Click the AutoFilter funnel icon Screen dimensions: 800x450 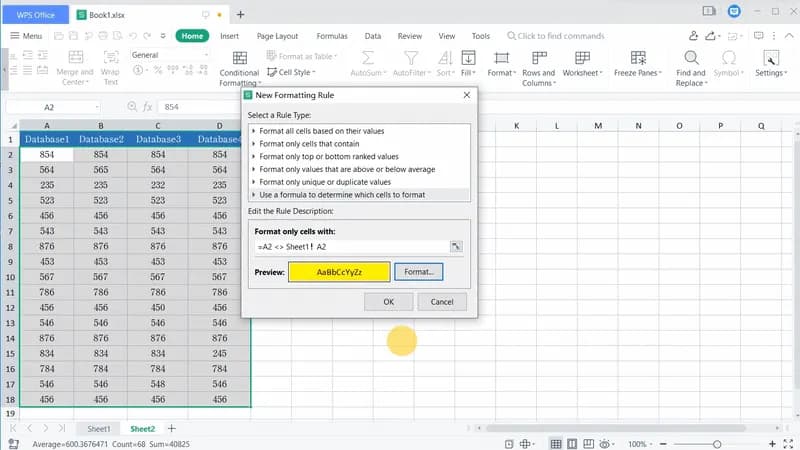point(411,58)
